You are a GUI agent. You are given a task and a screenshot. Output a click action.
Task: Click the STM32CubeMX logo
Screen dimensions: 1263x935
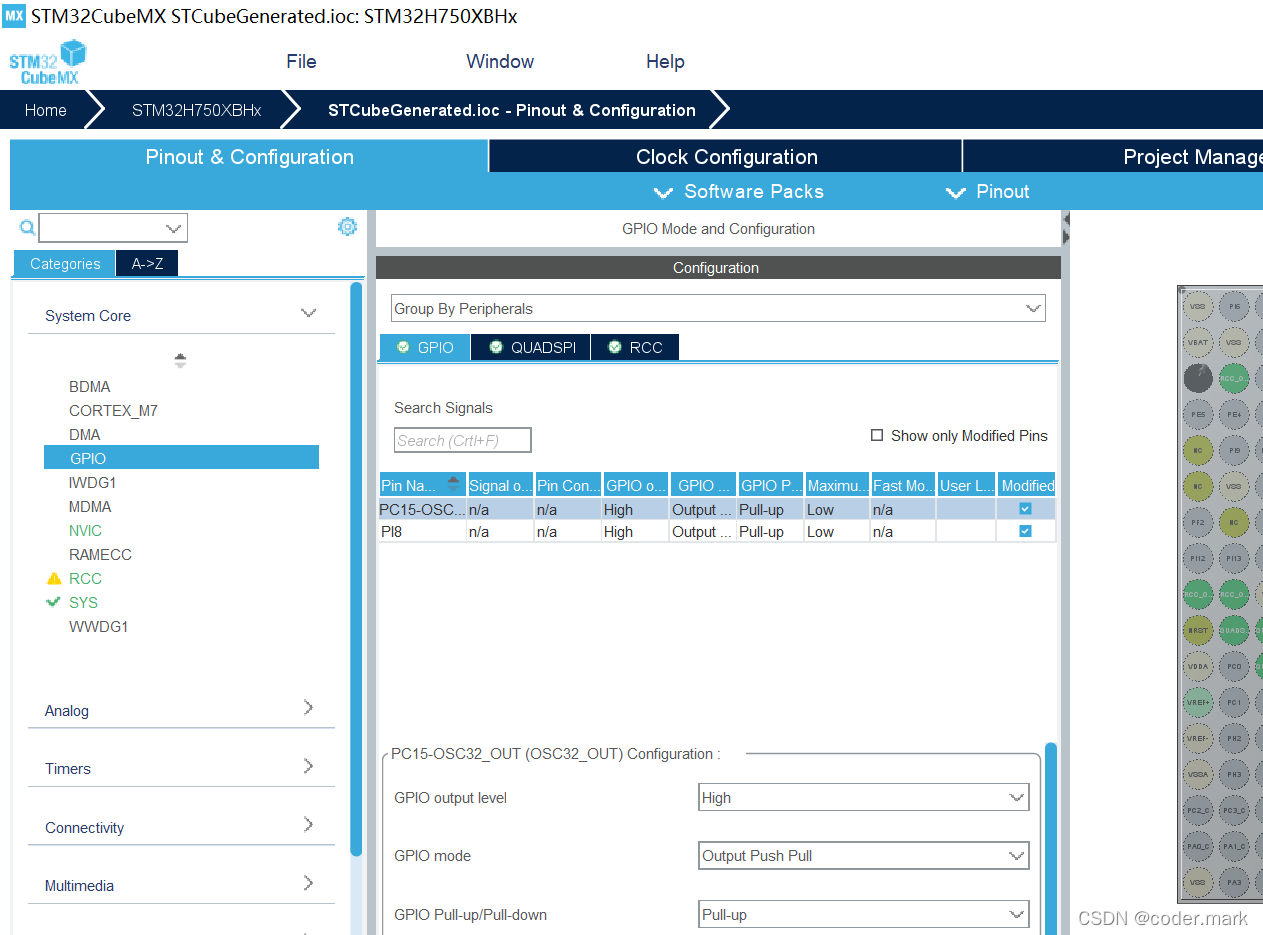click(47, 61)
